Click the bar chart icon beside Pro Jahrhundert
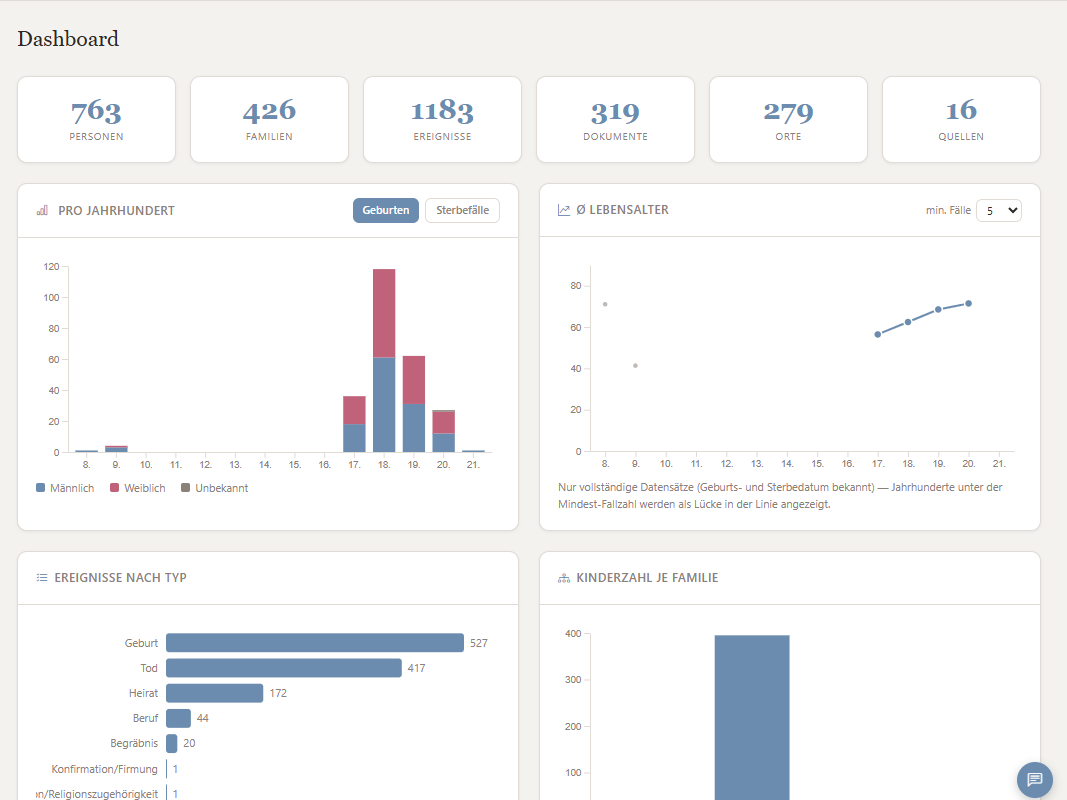This screenshot has width=1067, height=800. (x=42, y=210)
